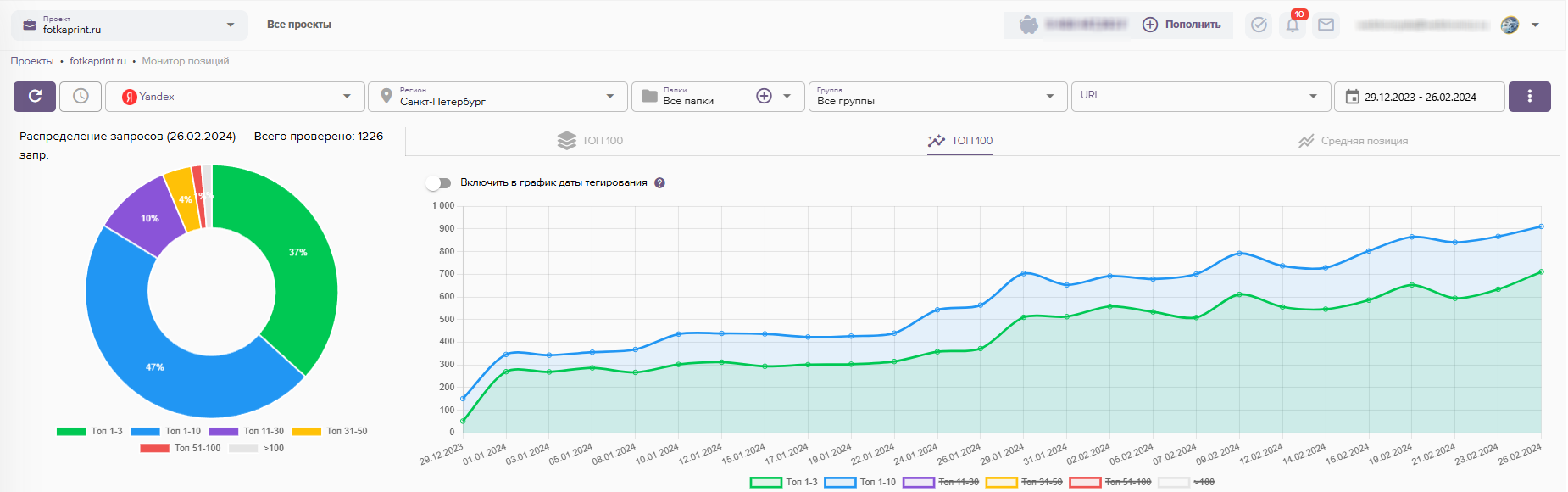
Task: Click the refresh positions button
Action: coord(35,97)
